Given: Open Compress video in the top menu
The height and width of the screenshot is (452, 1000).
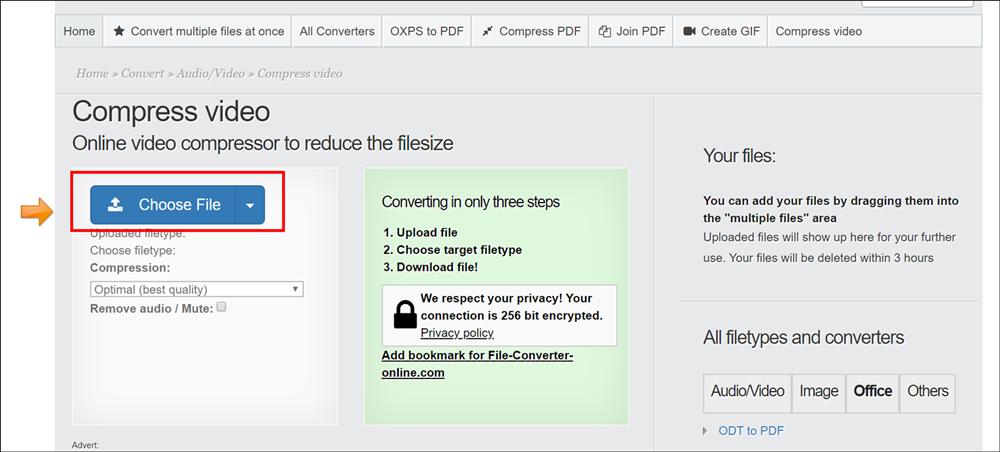Looking at the screenshot, I should (x=818, y=31).
